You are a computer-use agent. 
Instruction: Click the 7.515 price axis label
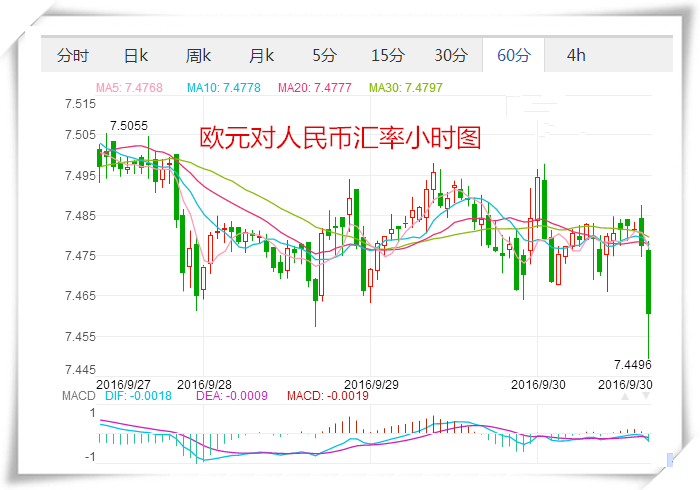click(x=80, y=104)
